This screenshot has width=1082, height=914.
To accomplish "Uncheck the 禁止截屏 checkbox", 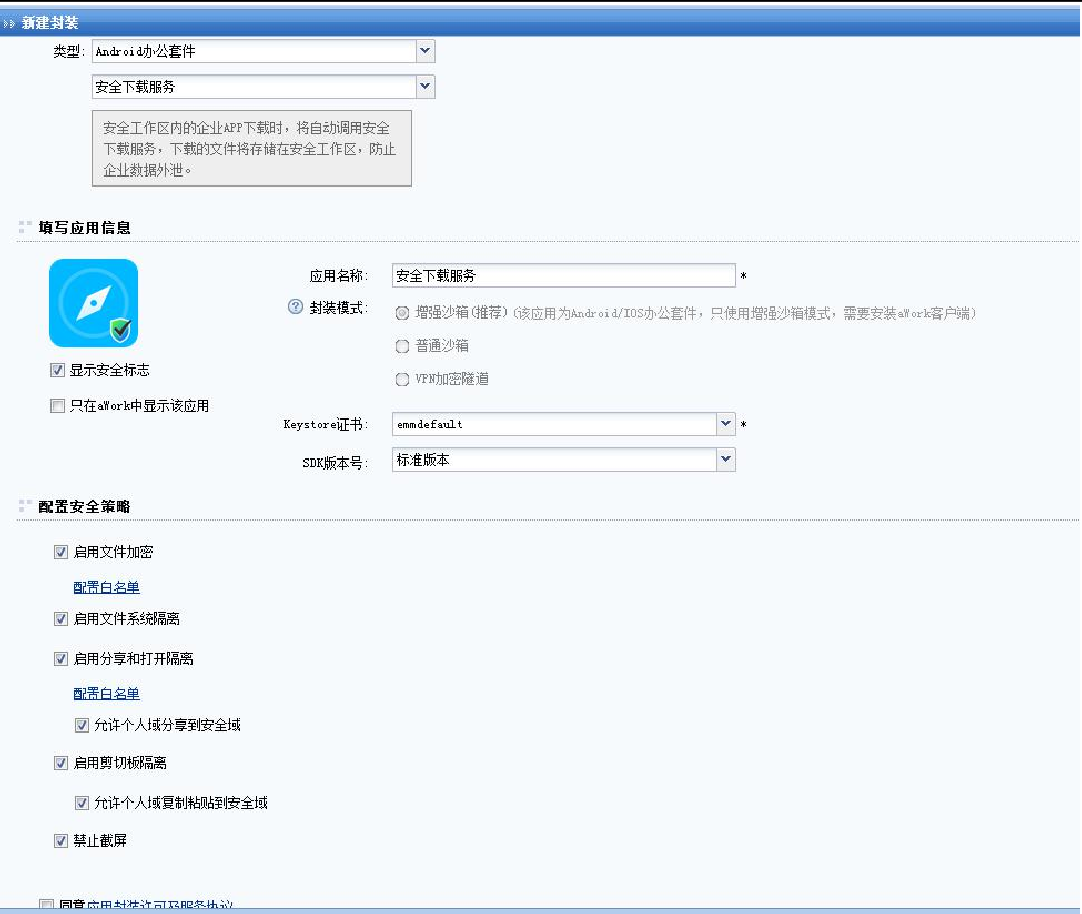I will (61, 841).
